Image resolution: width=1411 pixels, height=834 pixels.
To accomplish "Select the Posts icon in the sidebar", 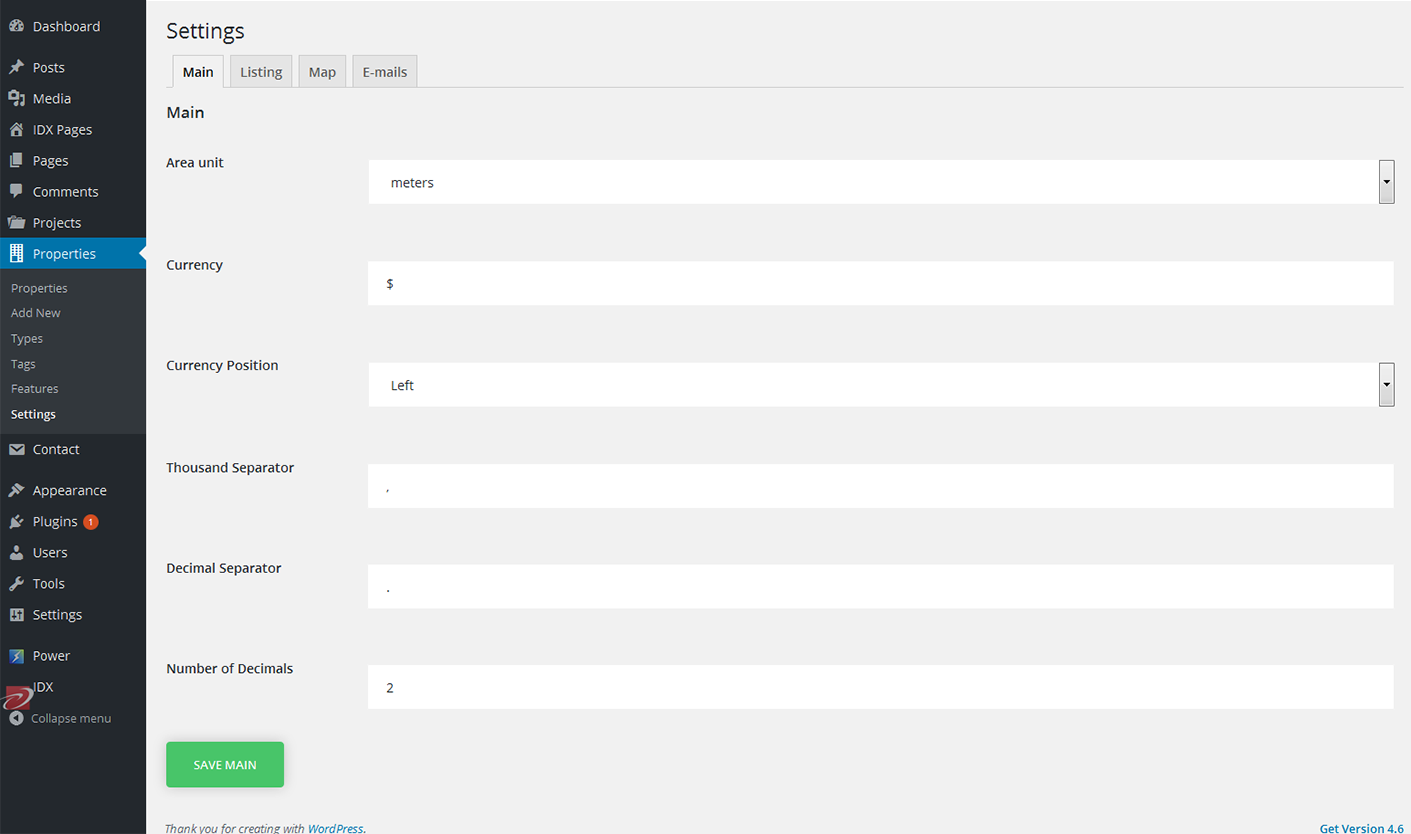I will 17,66.
